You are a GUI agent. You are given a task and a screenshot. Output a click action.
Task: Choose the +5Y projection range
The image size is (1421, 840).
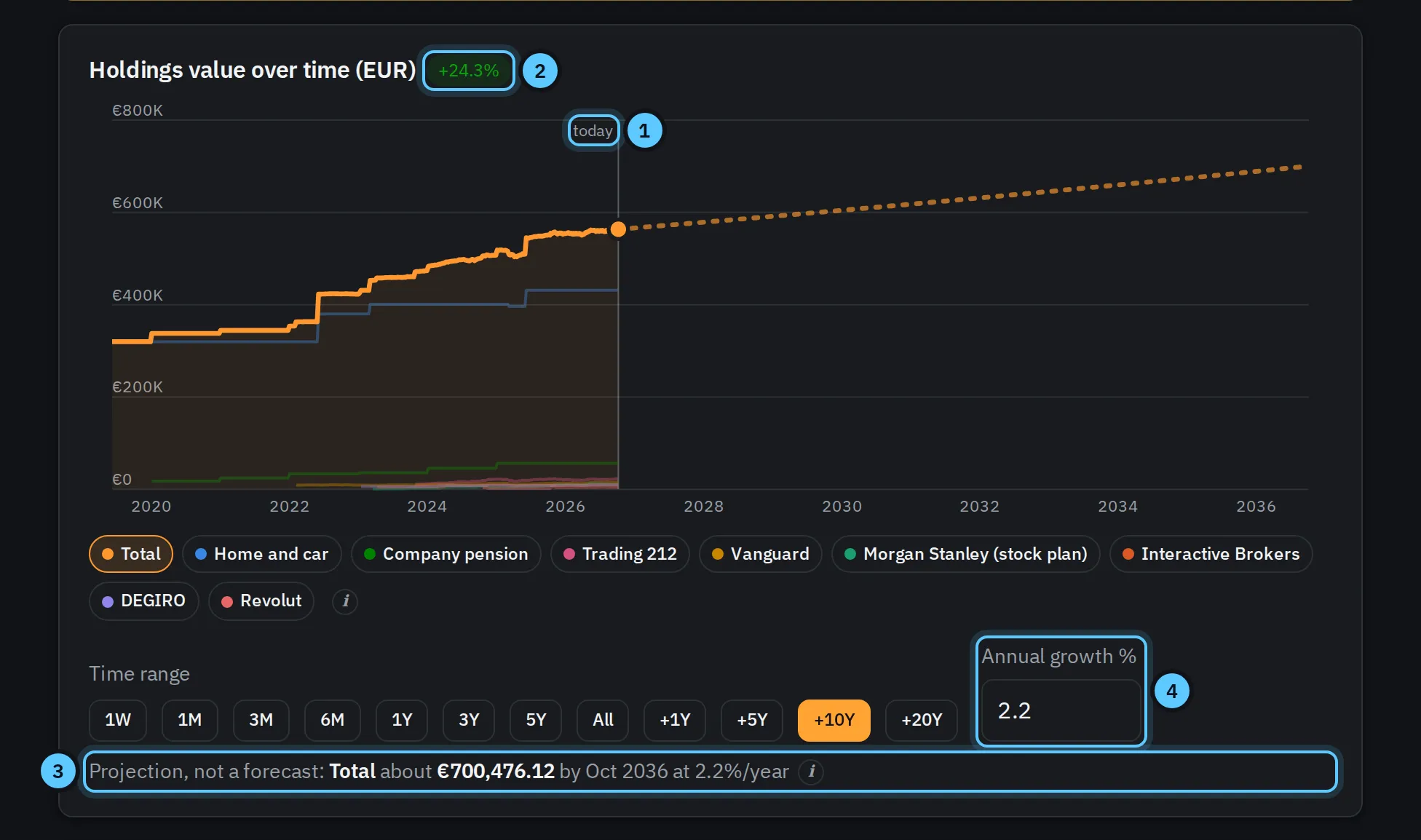[752, 721]
